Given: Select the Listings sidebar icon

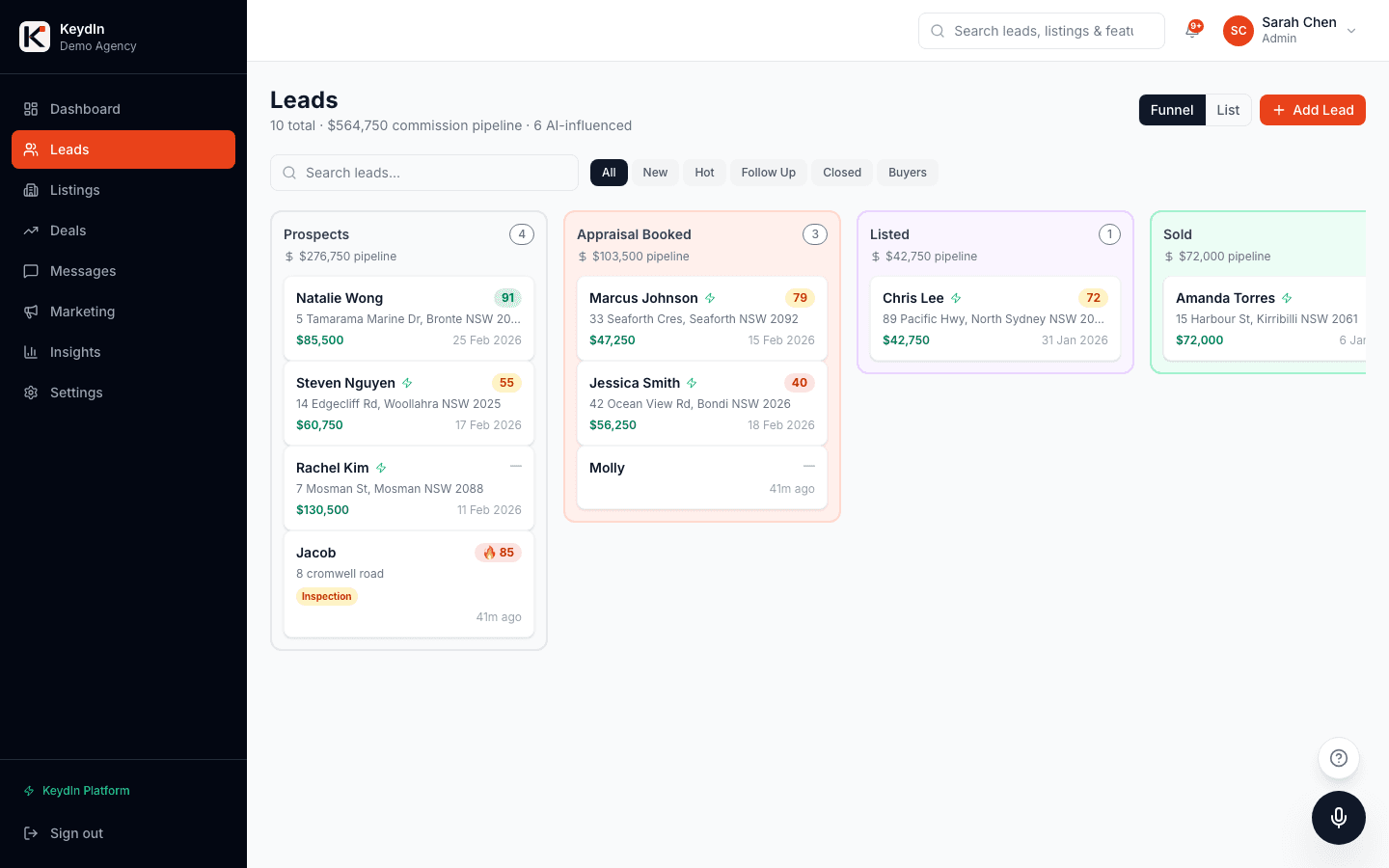Looking at the screenshot, I should (x=31, y=190).
